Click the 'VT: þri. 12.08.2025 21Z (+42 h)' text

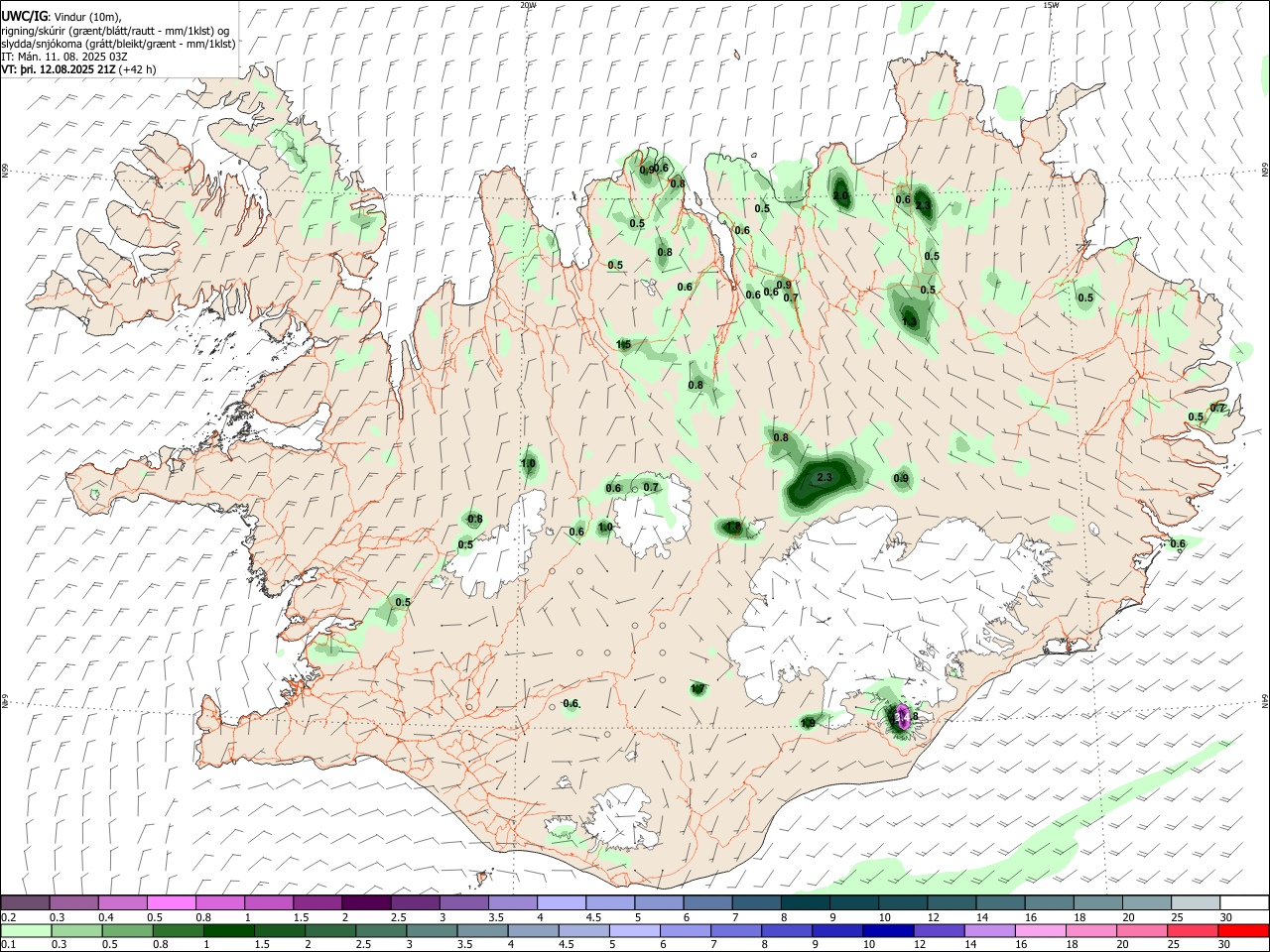pos(78,69)
